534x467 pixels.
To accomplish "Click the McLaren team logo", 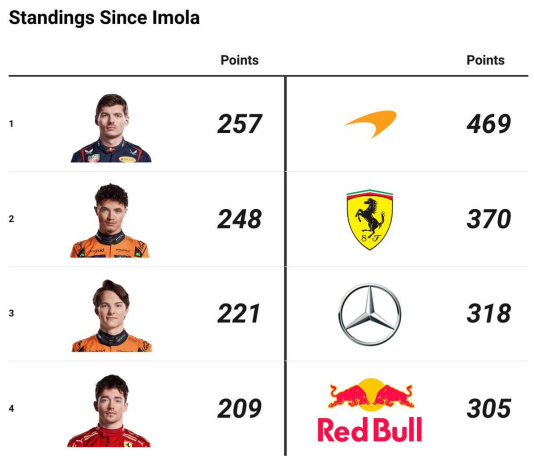I will (x=371, y=124).
